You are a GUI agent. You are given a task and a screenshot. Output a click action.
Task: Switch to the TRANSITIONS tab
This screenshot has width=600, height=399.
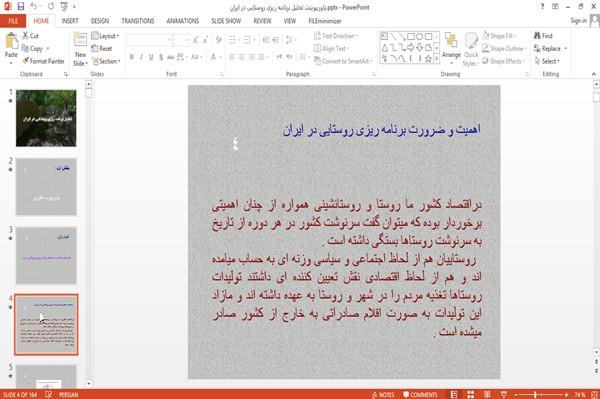(x=138, y=21)
